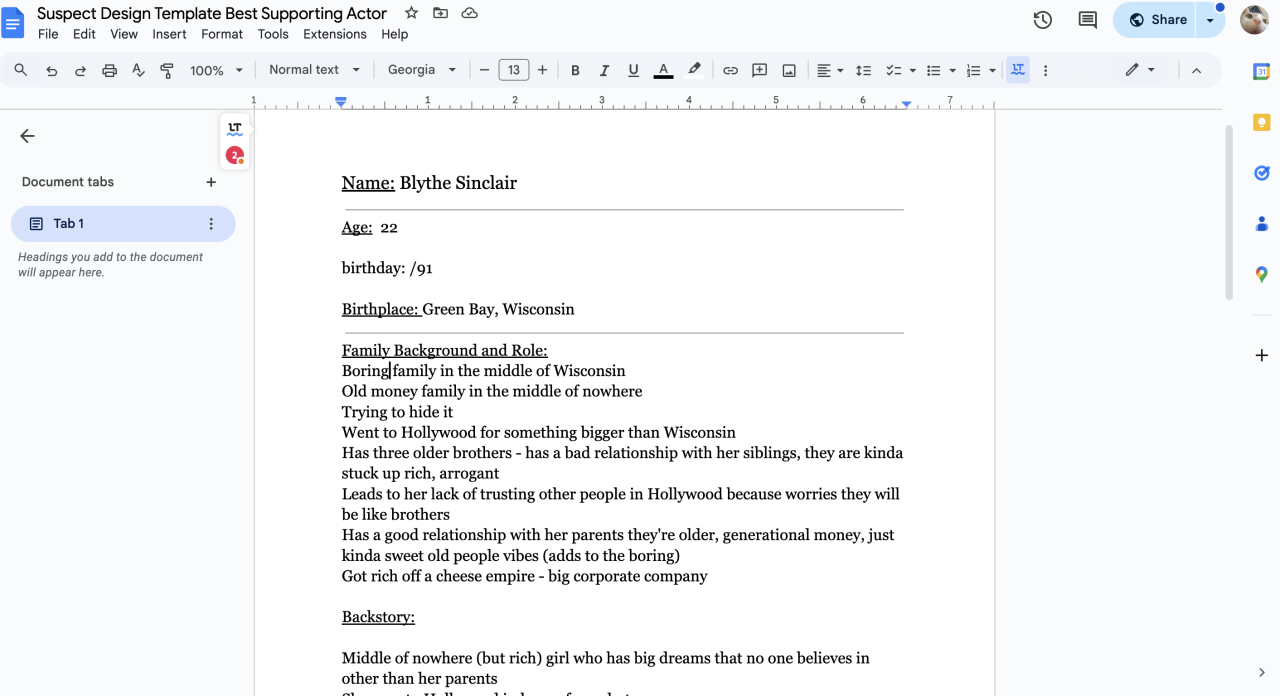Insert a link

pos(731,70)
